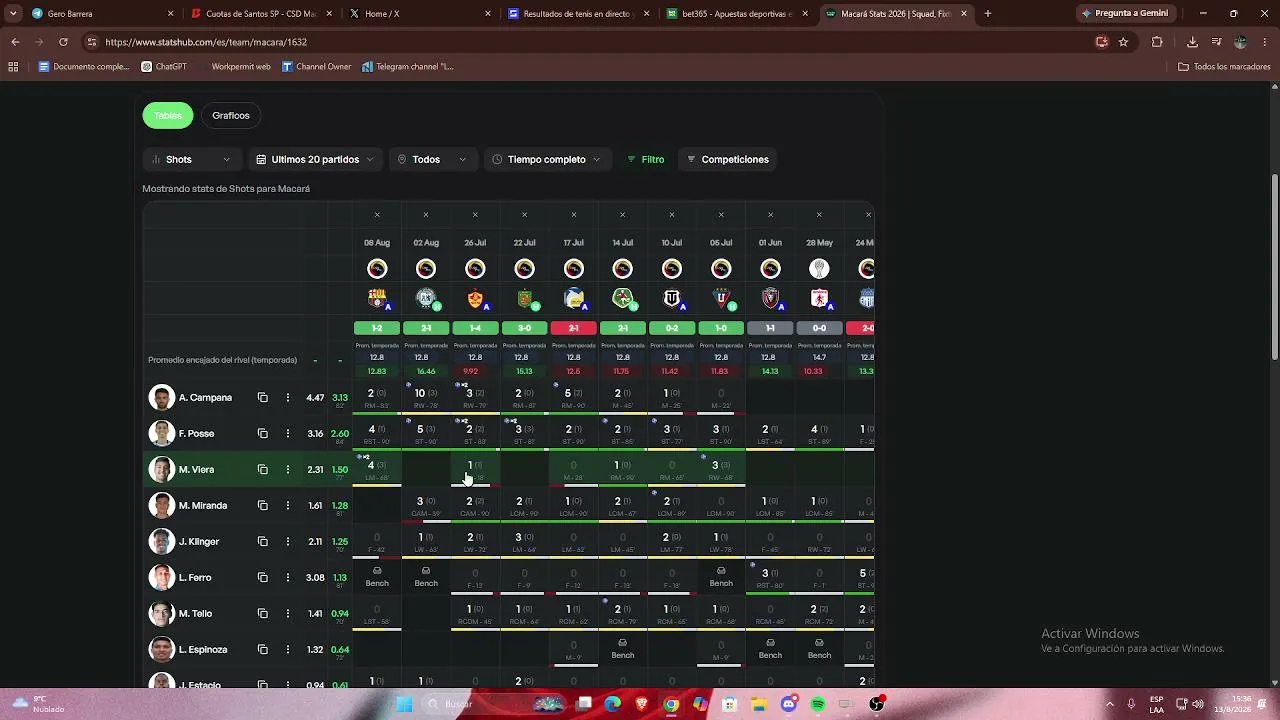Open a new browser tab
1280x720 pixels.
click(988, 14)
